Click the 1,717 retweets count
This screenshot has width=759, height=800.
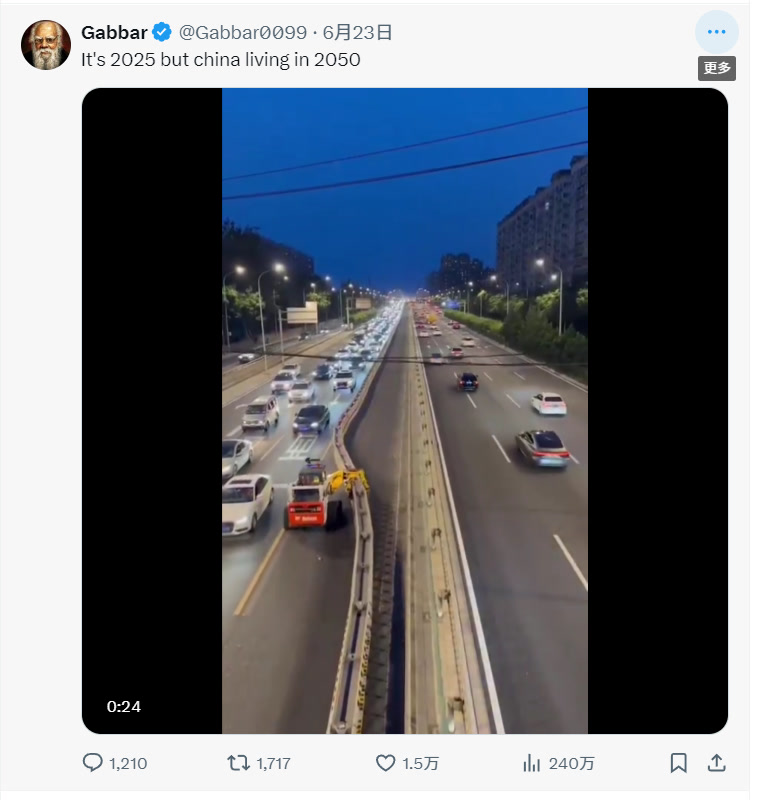pos(273,763)
